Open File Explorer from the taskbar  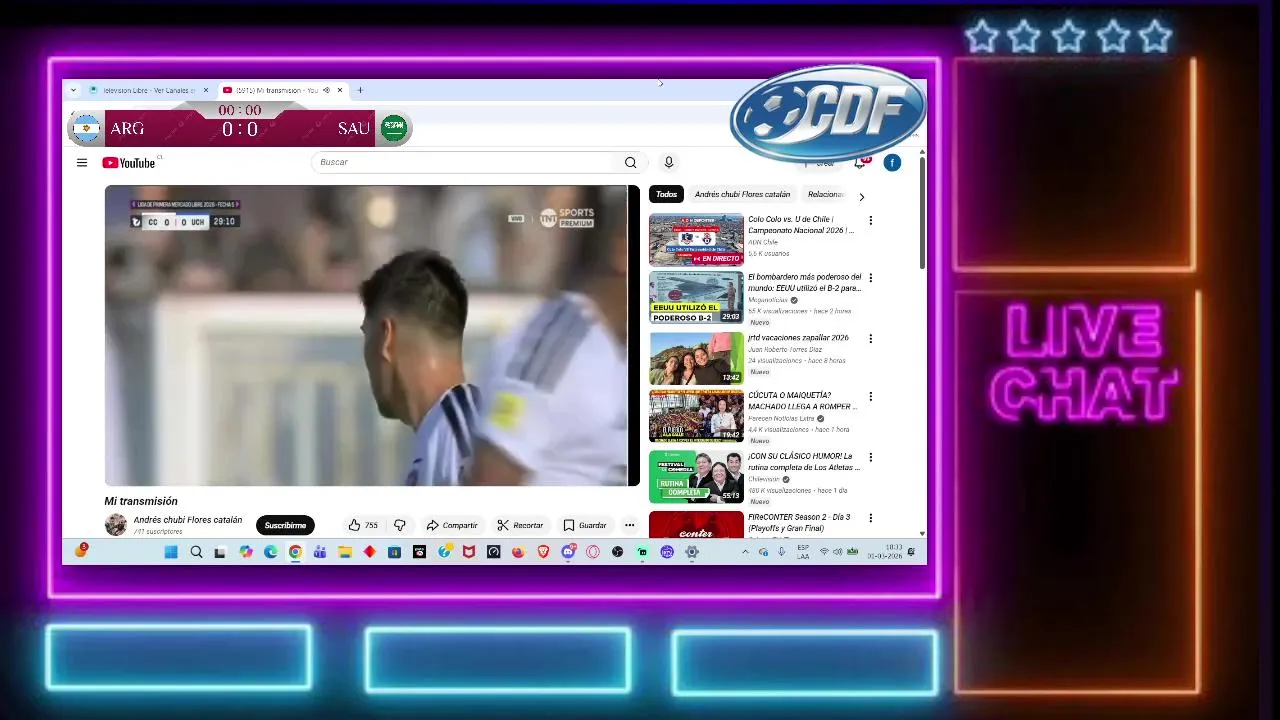click(345, 552)
